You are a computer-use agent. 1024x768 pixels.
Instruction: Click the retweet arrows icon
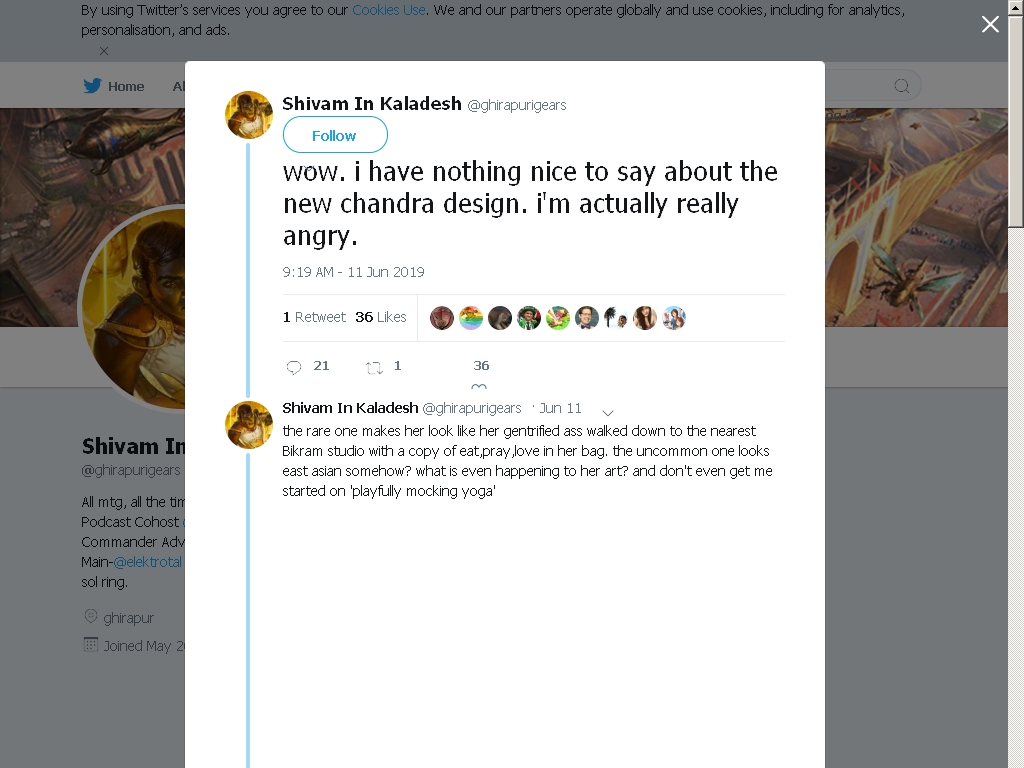click(x=374, y=368)
